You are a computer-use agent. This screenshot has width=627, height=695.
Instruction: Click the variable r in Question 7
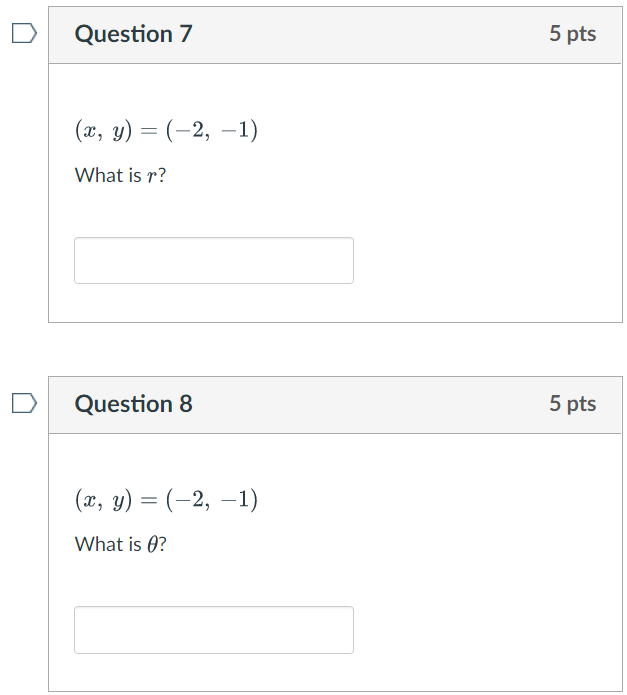[x=151, y=177]
